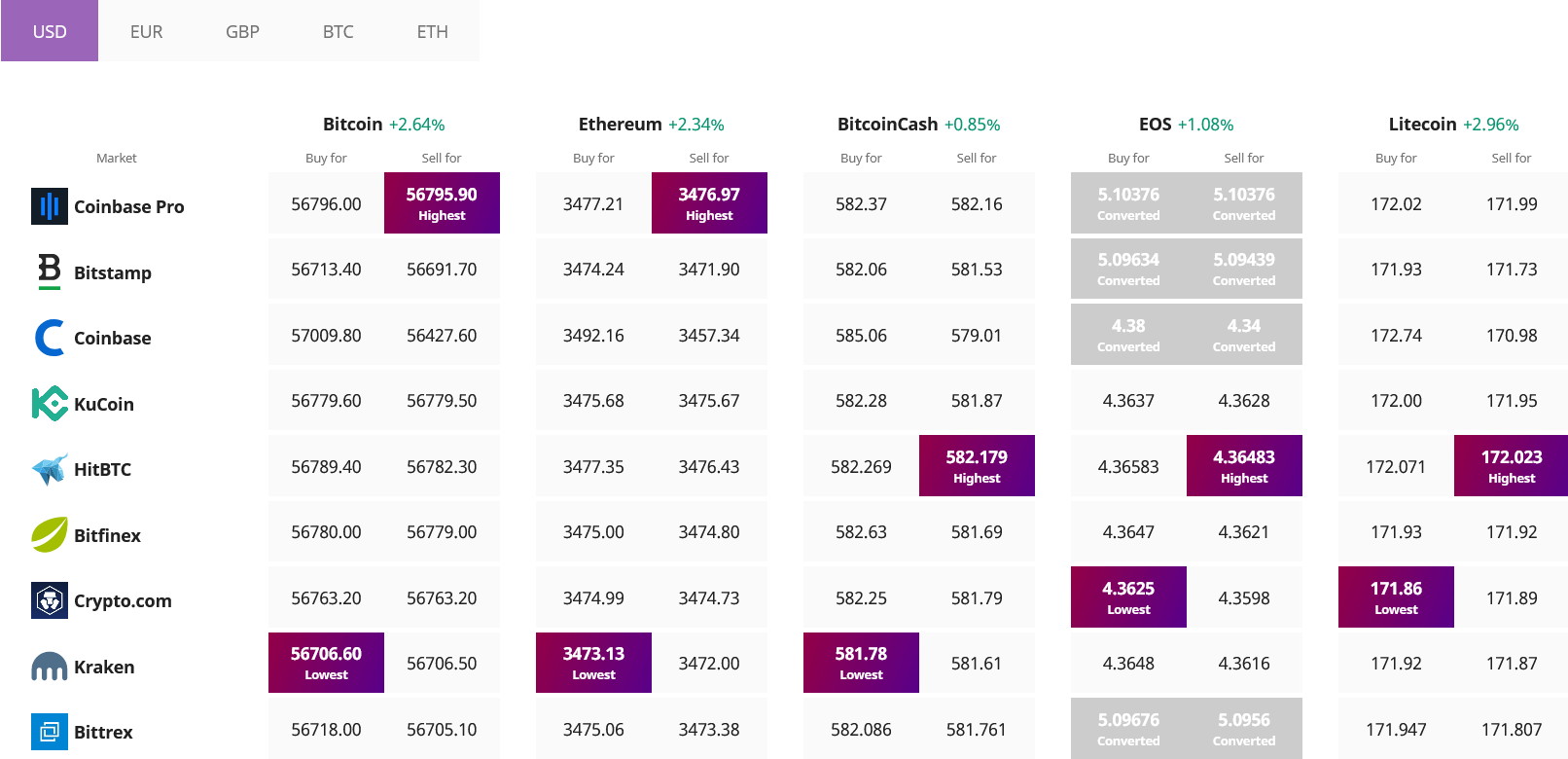
Task: Click Coinbase Pro Bitcoin buy price 56796.00
Action: tap(326, 203)
